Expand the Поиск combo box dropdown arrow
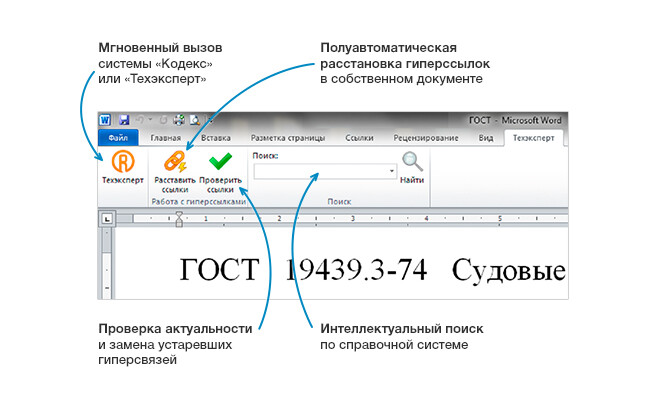 point(391,171)
